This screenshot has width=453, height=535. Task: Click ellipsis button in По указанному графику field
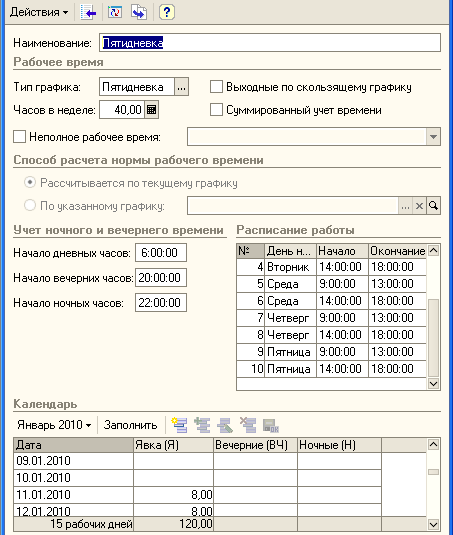405,206
